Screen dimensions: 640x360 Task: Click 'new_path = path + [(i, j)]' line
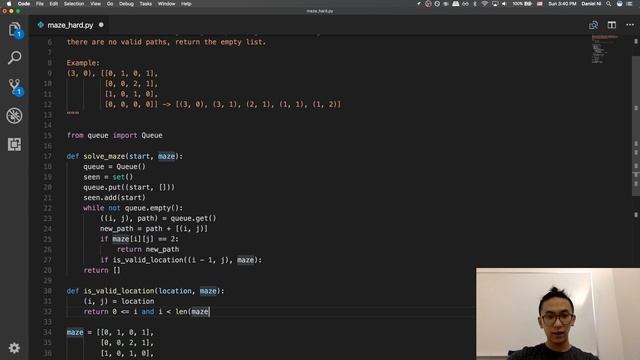[154, 228]
